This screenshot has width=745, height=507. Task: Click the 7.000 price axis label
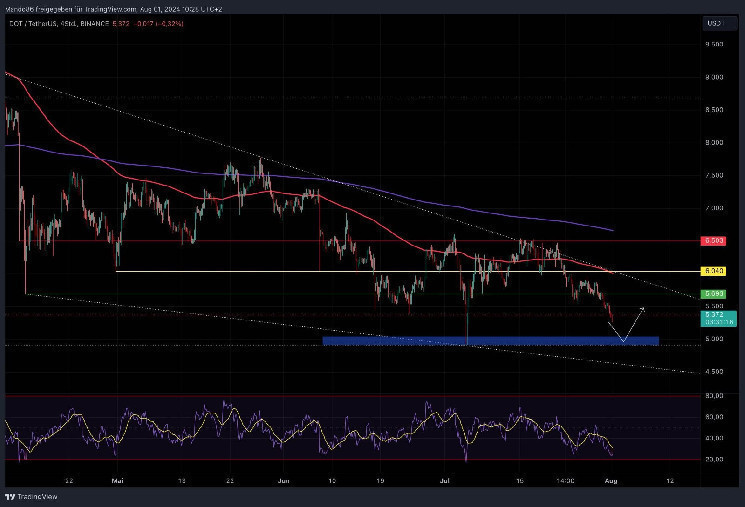coord(713,208)
